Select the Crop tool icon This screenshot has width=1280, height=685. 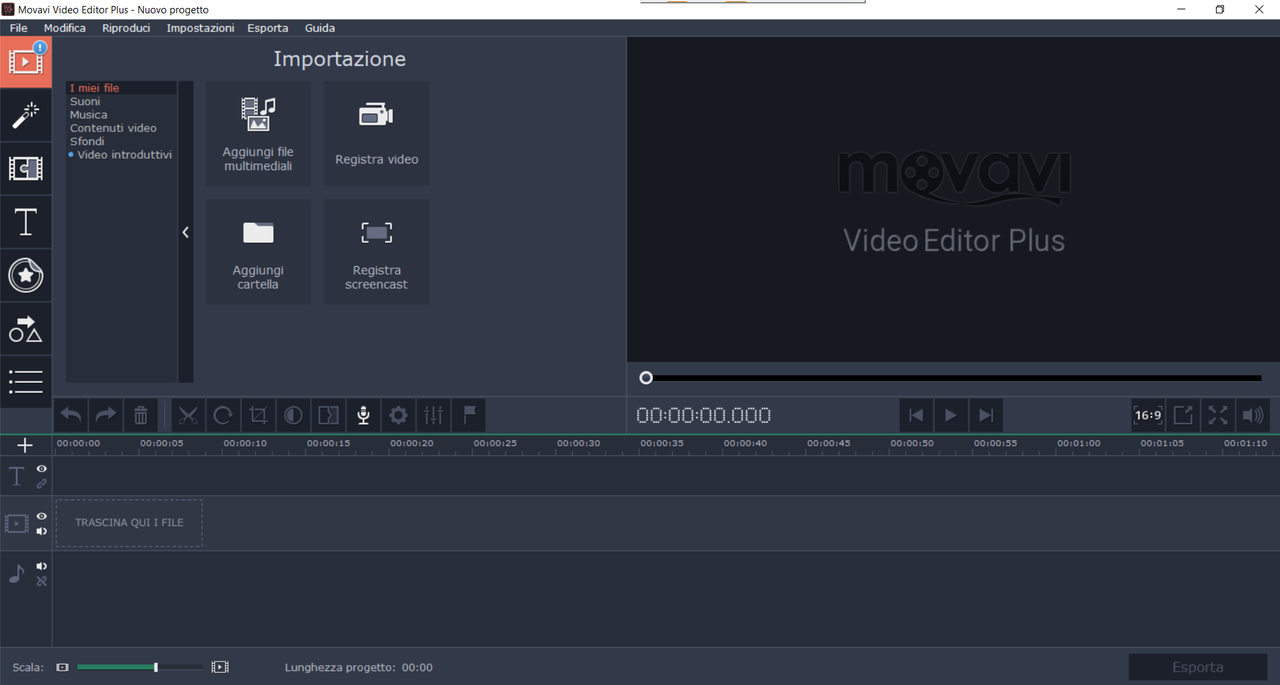click(x=258, y=415)
